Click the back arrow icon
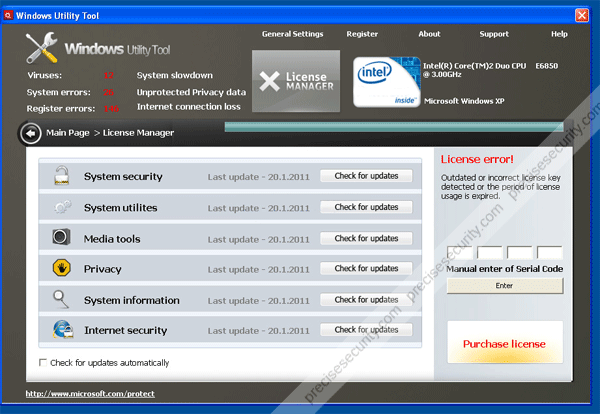The width and height of the screenshot is (600, 414). [31, 134]
